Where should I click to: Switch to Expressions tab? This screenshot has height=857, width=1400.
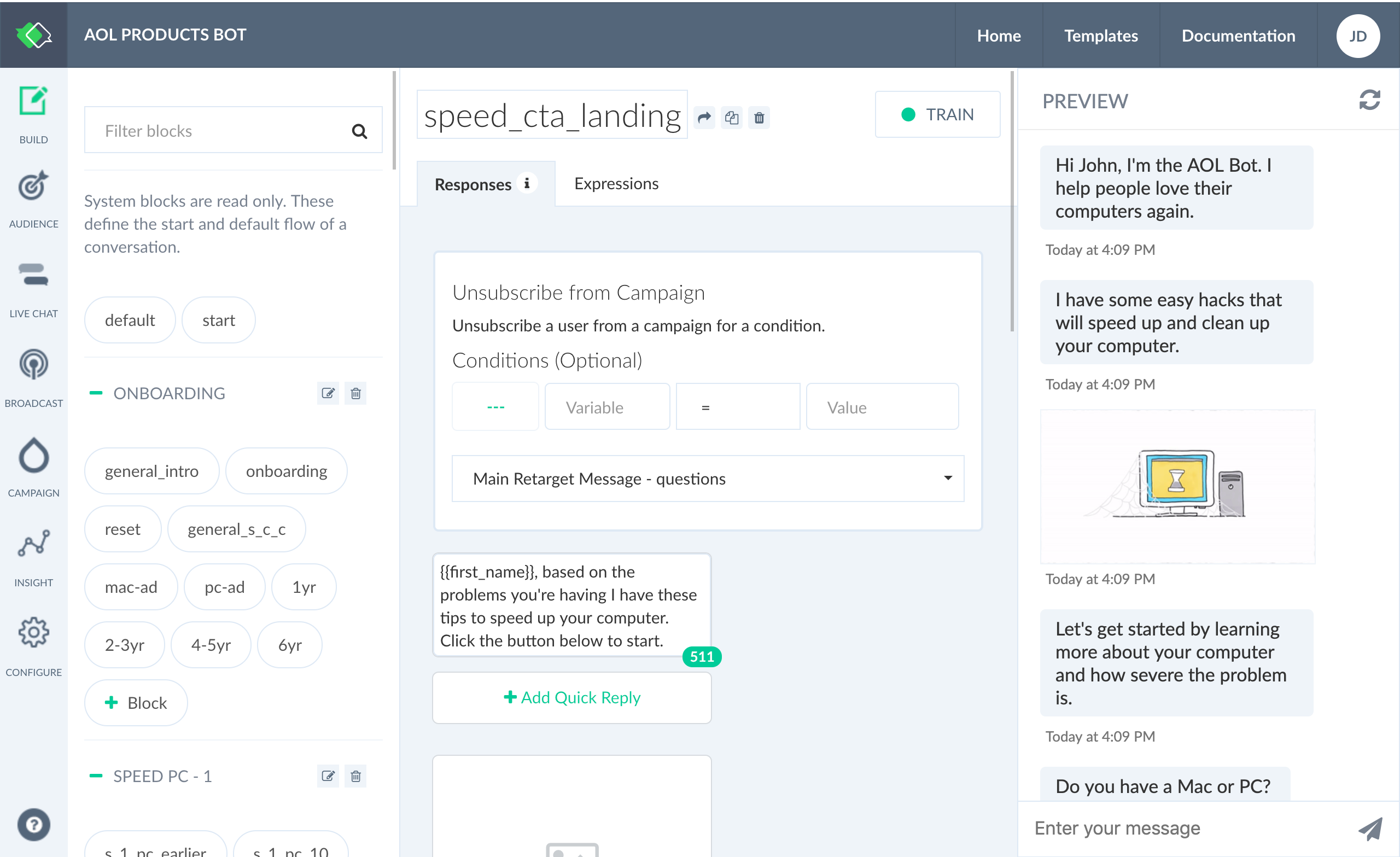617,185
